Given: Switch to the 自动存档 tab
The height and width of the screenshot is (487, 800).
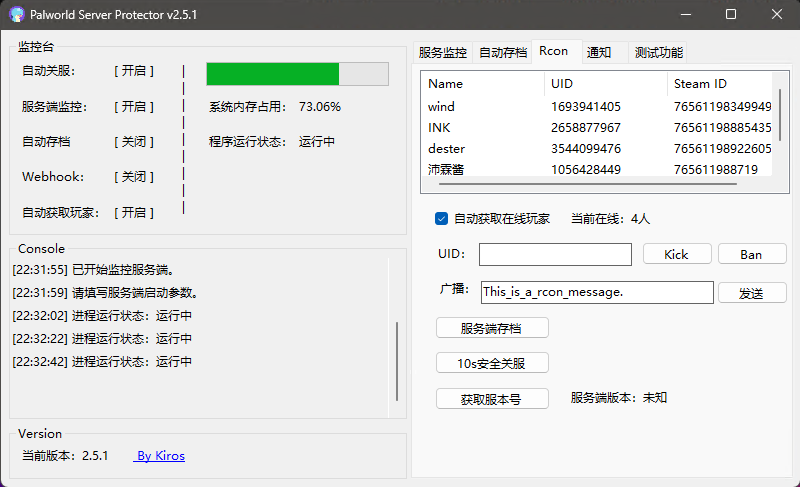Looking at the screenshot, I should click(x=503, y=53).
